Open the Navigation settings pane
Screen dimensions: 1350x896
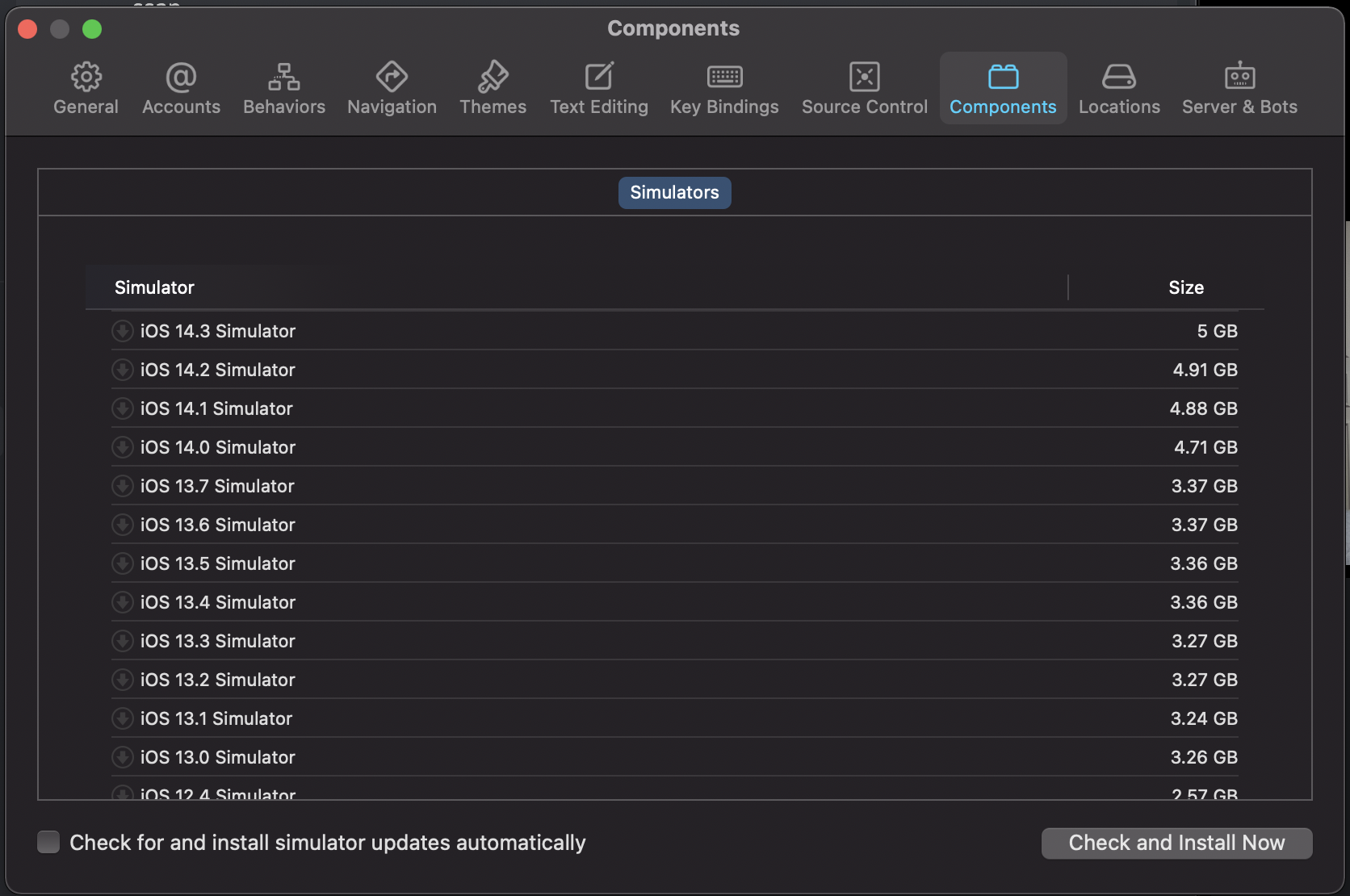click(x=391, y=88)
